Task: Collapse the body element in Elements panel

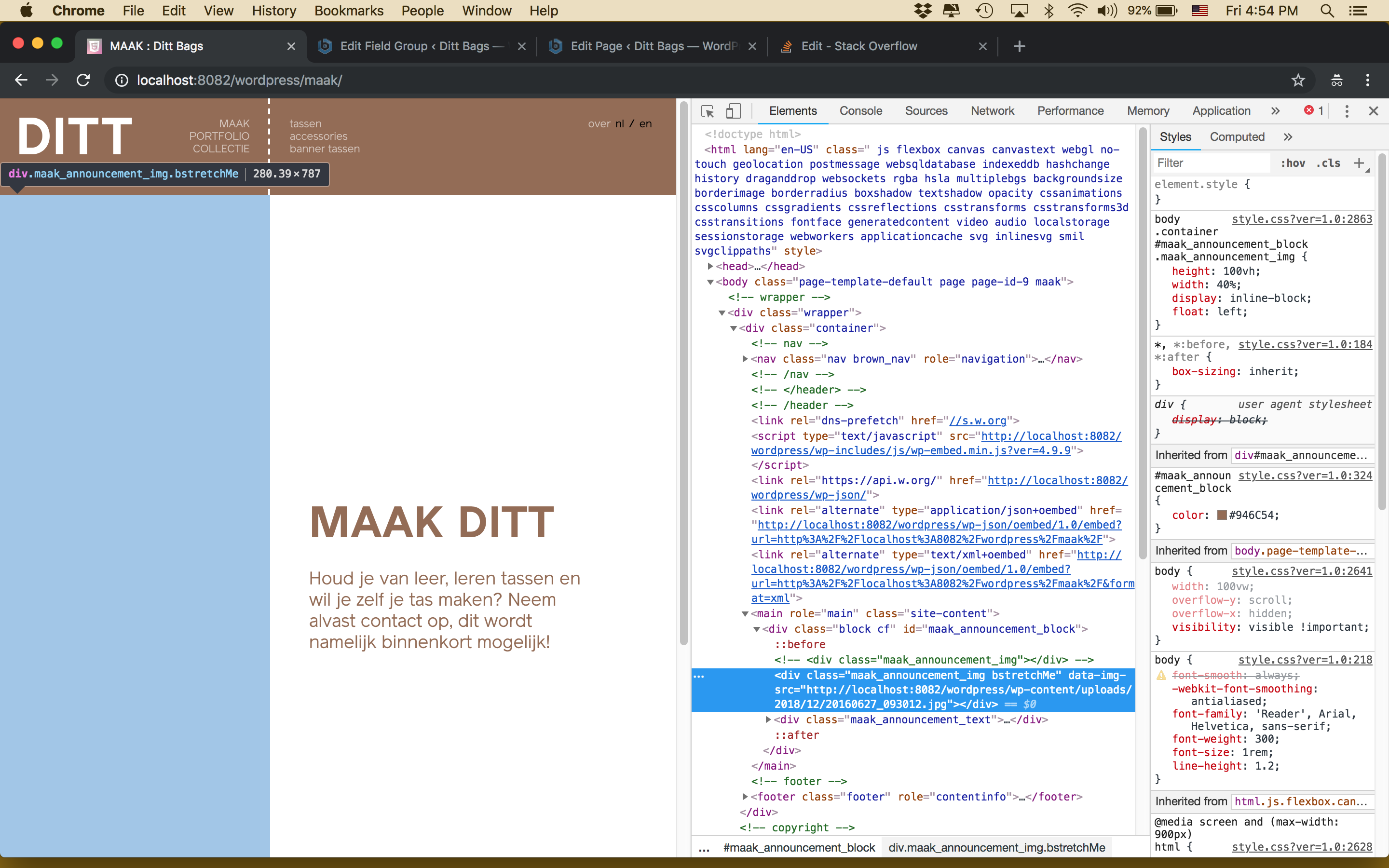Action: (710, 281)
